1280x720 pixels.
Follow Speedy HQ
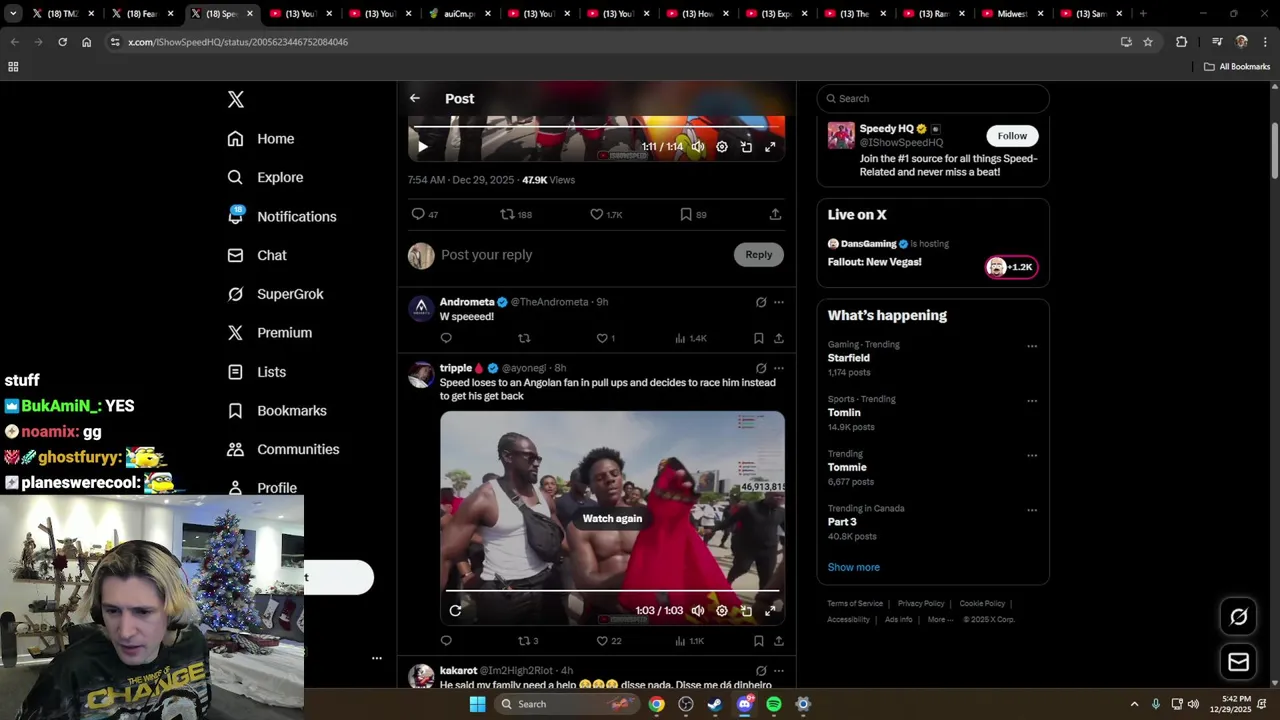tap(1012, 136)
